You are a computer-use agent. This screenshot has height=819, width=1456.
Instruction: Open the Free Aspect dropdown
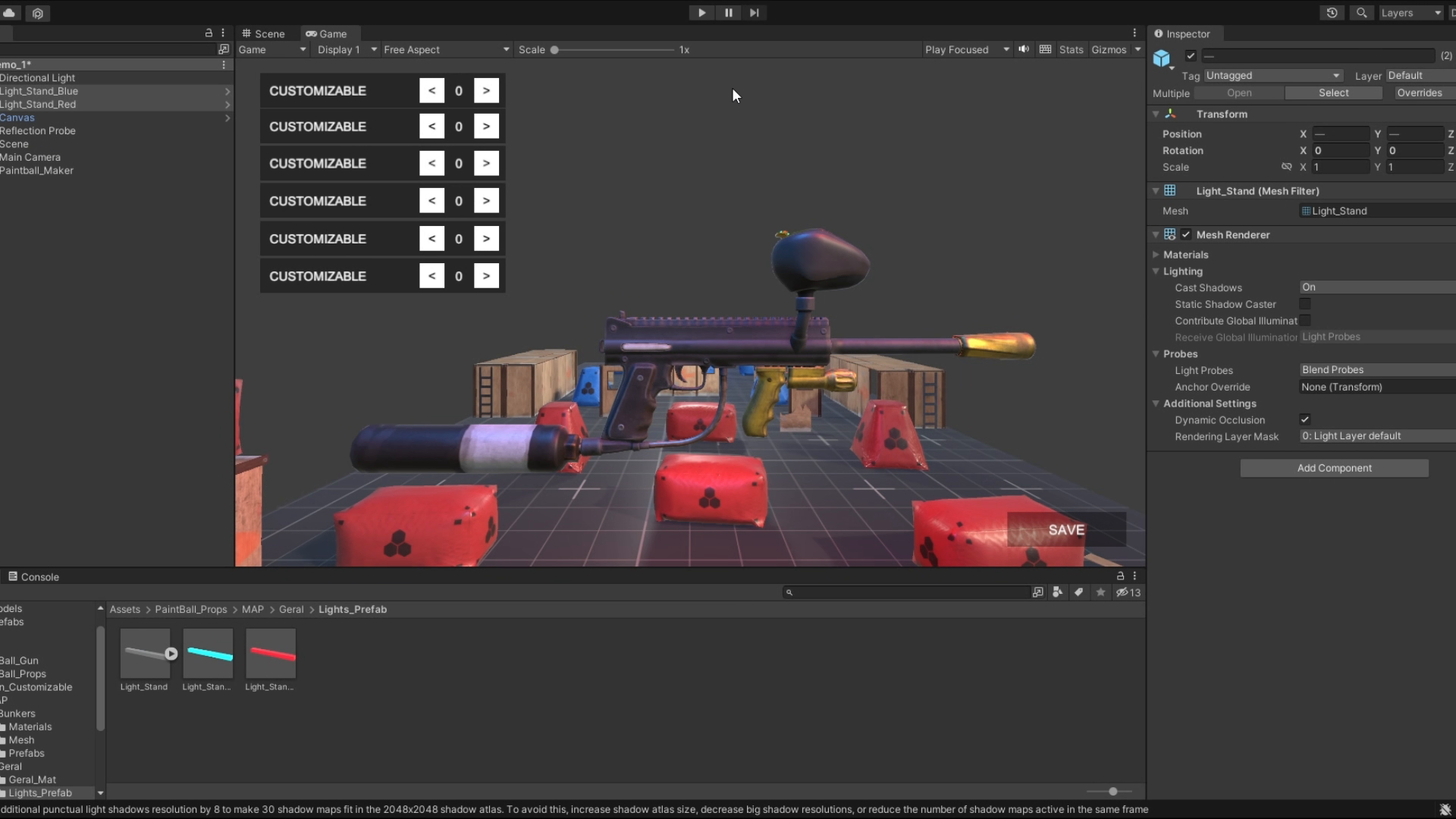pos(447,49)
